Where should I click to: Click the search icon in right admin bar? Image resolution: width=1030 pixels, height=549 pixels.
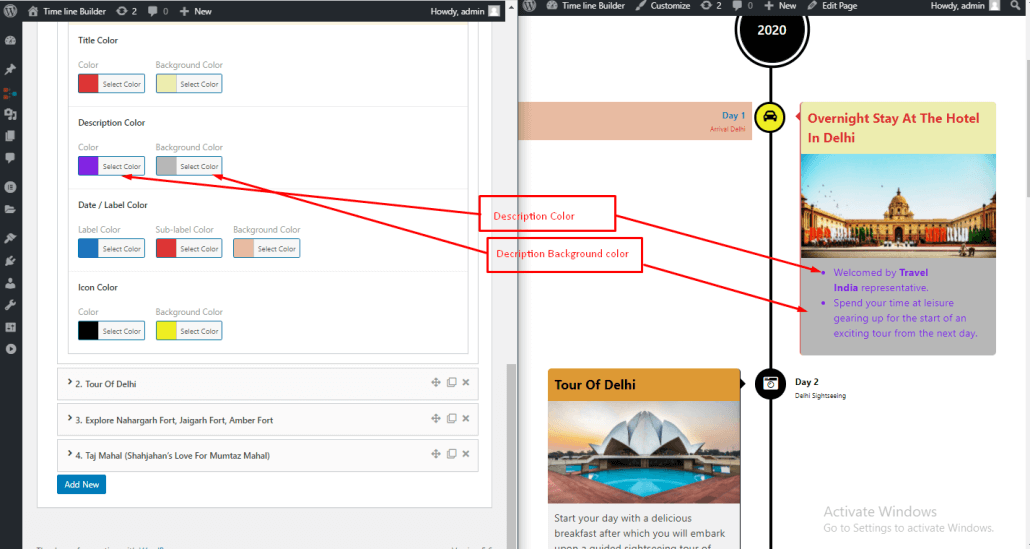1015,6
